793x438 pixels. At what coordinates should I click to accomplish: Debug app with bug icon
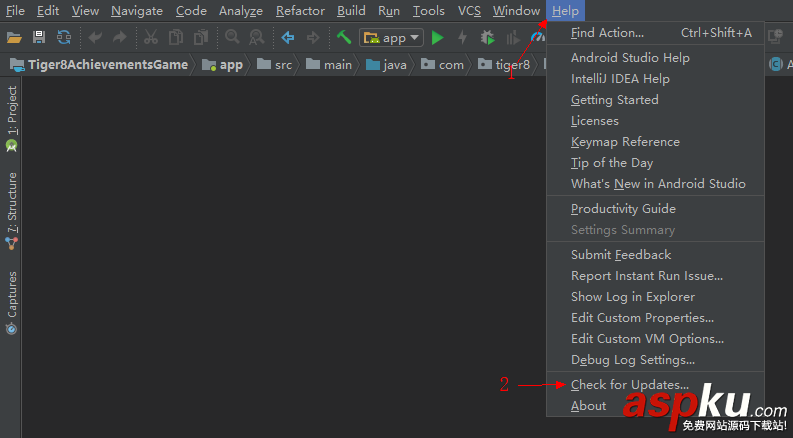click(x=488, y=37)
